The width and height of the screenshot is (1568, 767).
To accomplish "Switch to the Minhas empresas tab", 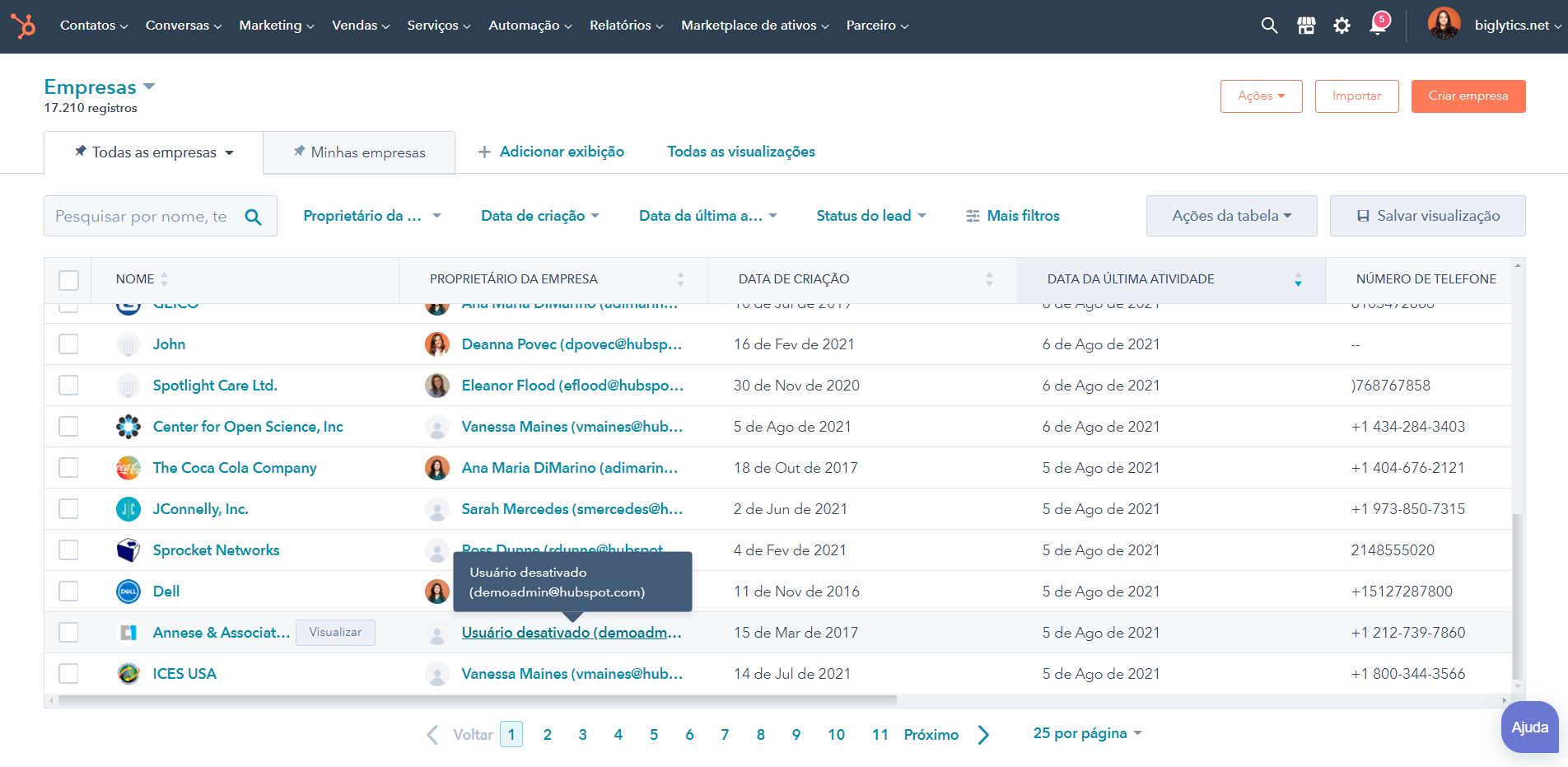I will pos(359,152).
